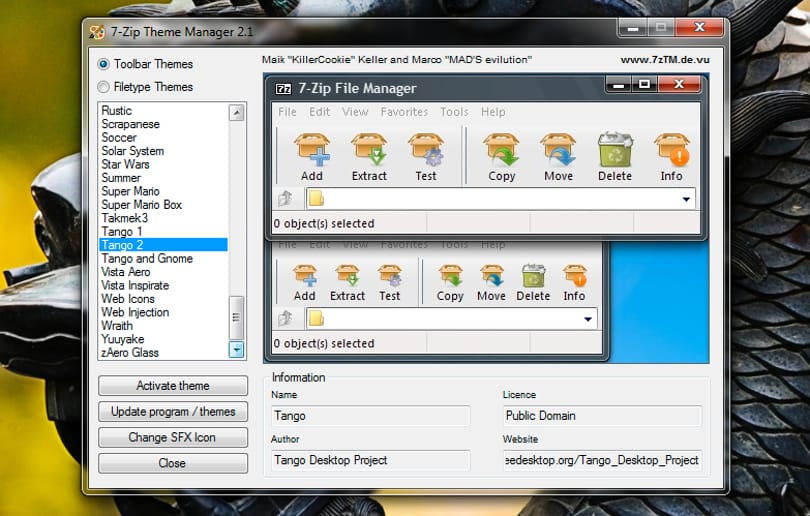Open Help menu in large preview window

coord(493,112)
